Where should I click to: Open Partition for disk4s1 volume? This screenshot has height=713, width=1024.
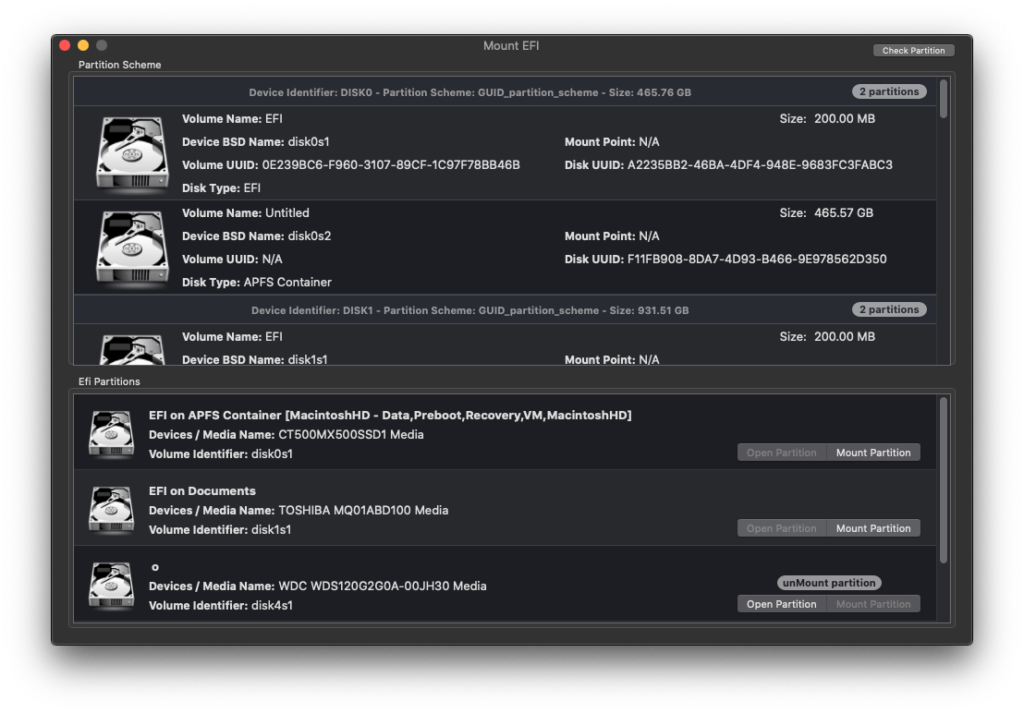coord(781,604)
